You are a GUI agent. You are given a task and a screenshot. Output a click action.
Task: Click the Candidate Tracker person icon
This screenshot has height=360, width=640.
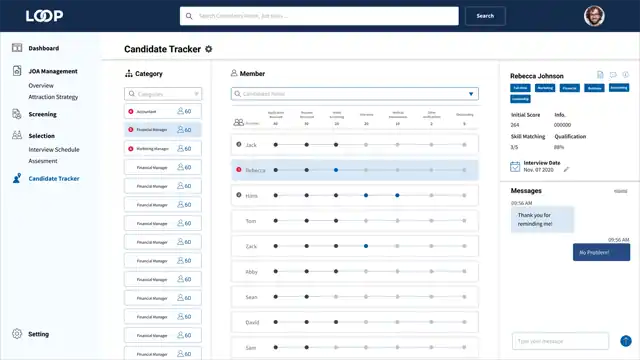point(17,178)
